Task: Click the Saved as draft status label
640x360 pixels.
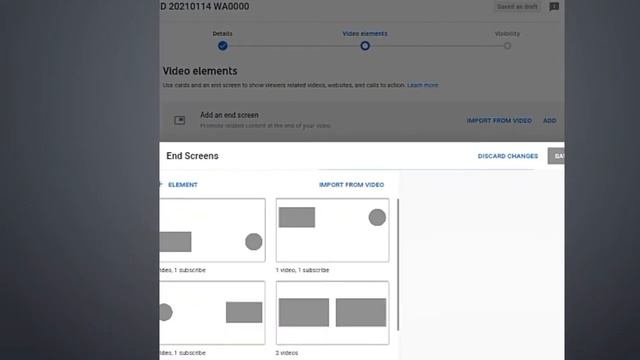Action: click(517, 7)
